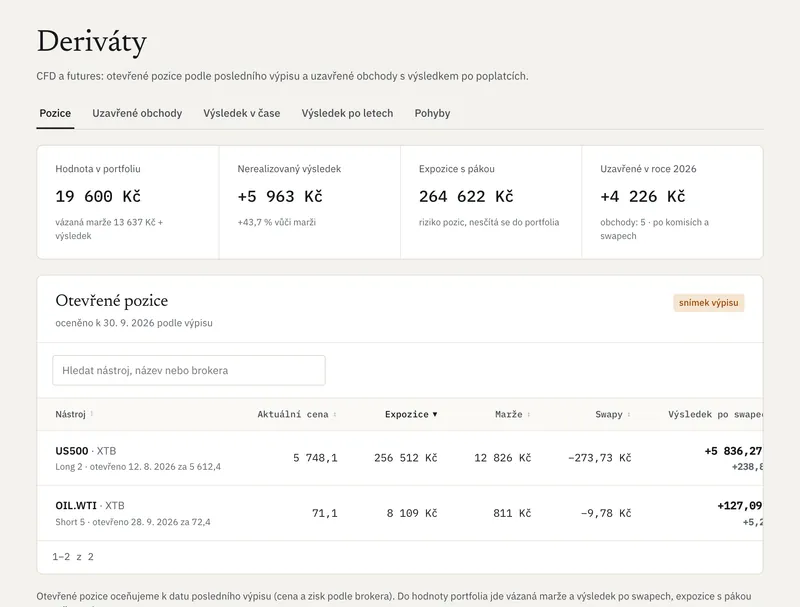The width and height of the screenshot is (800, 607).
Task: Click the 264 622 Kč value
Action: click(x=466, y=196)
